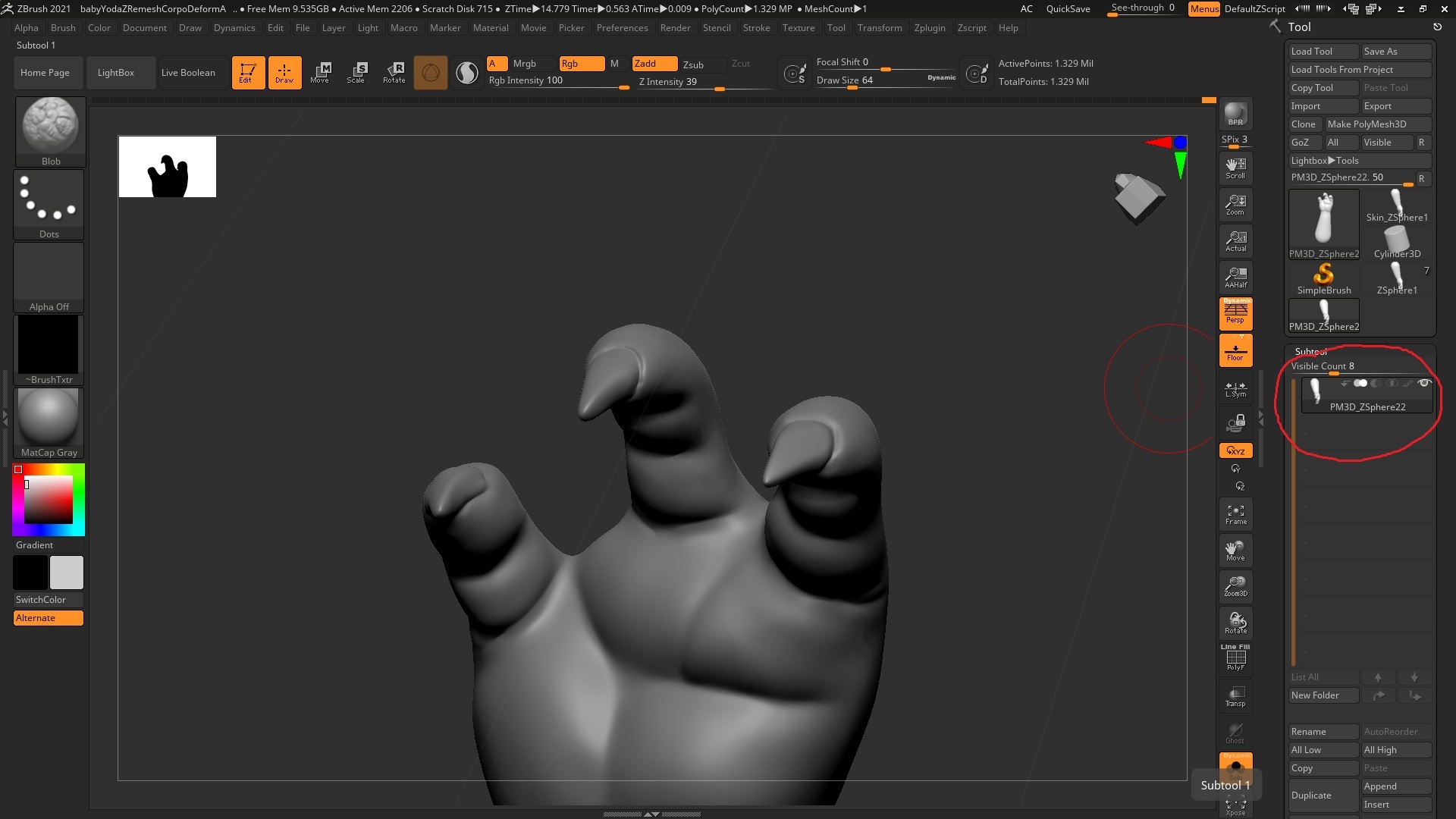Click the Actual size icon

[1235, 240]
